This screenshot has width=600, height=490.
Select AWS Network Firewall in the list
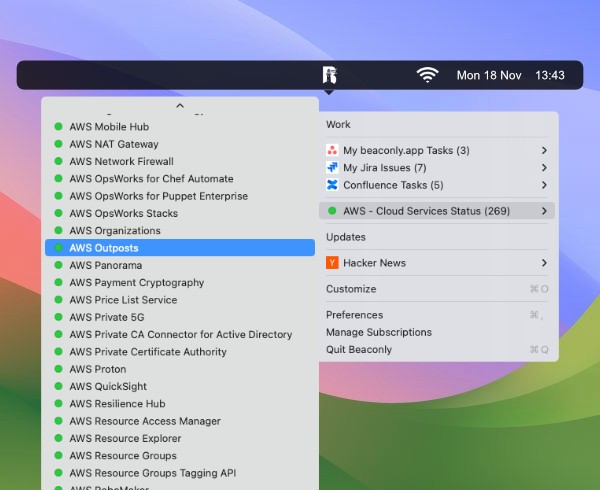(121, 161)
